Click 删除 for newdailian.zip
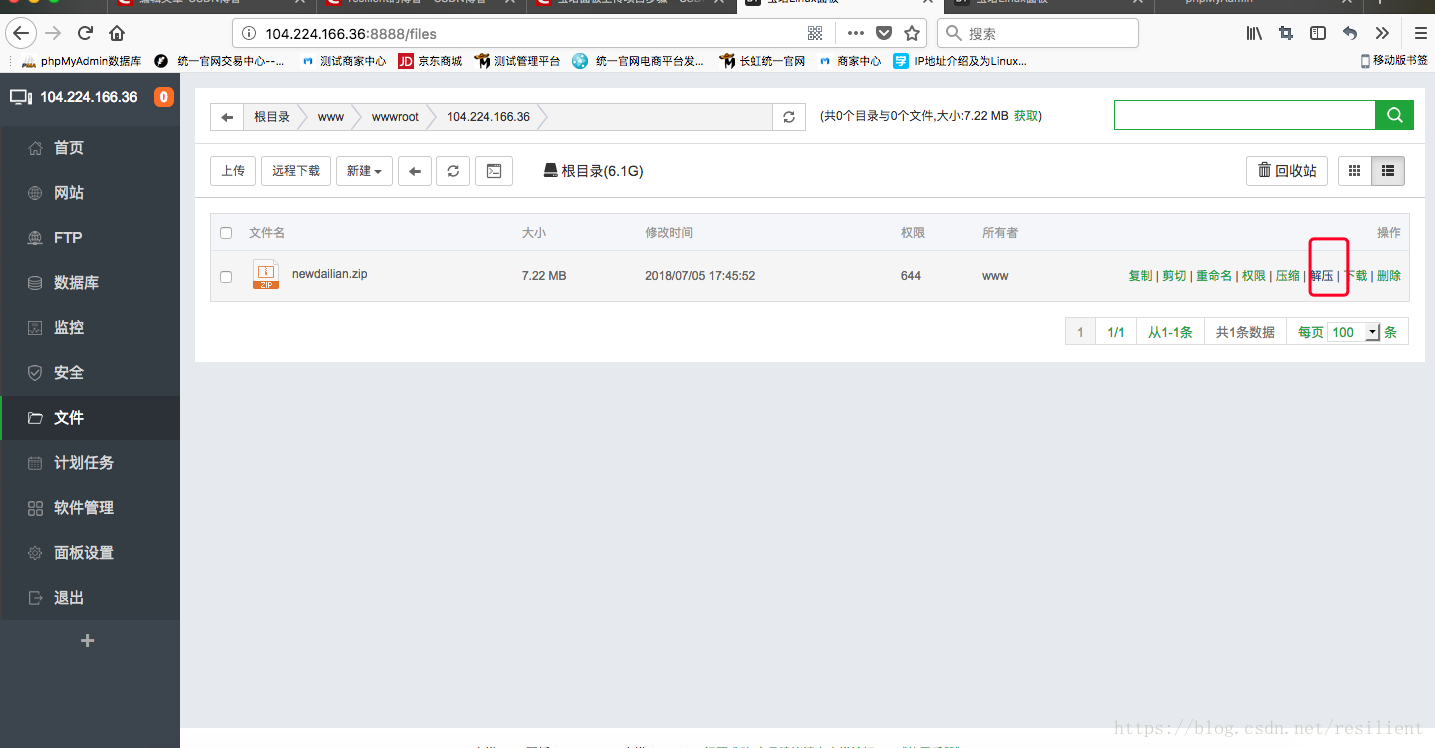The image size is (1435, 748). tap(1389, 276)
